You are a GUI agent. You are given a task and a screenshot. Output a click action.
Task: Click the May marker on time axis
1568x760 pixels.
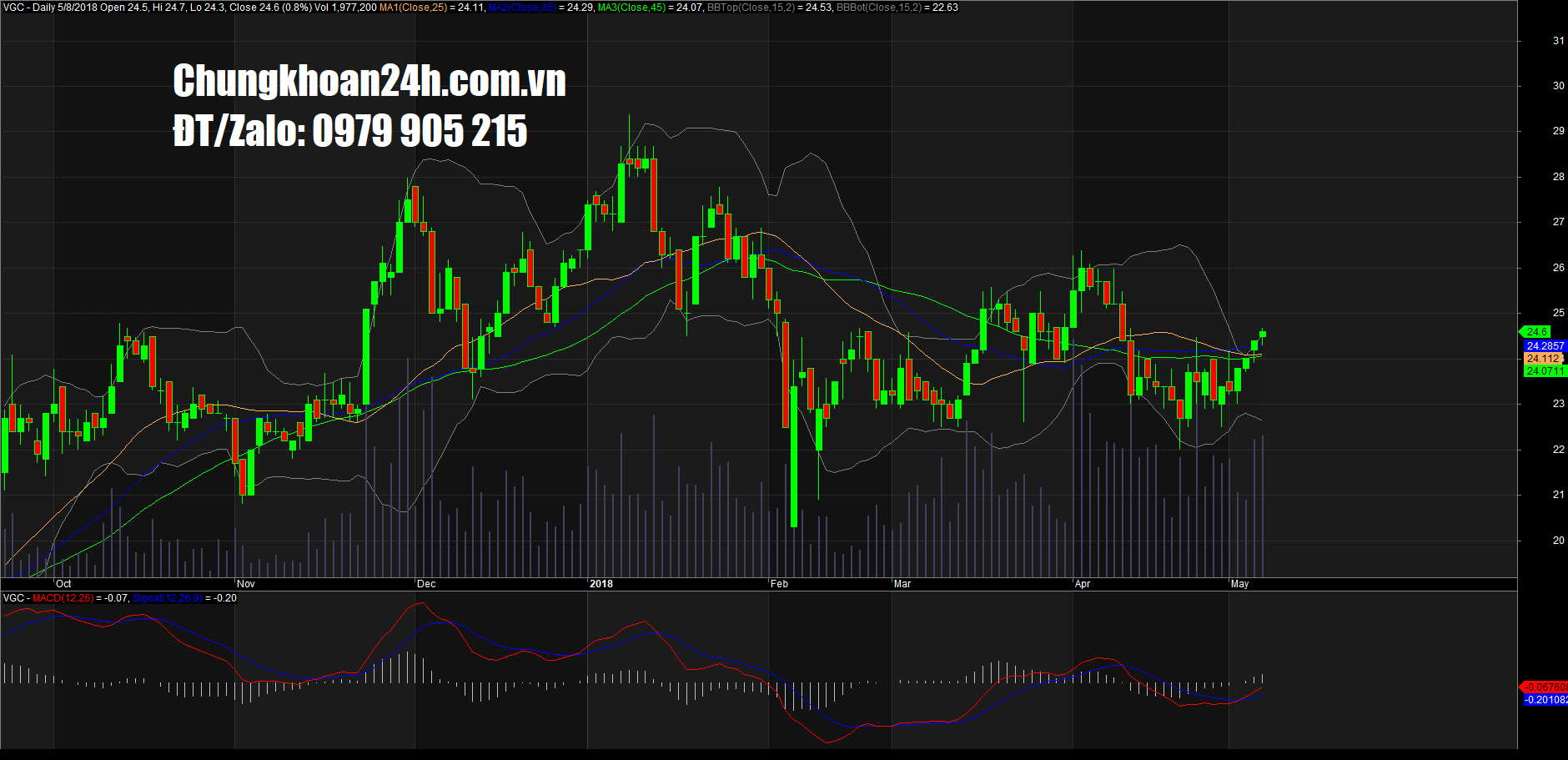coord(1239,584)
